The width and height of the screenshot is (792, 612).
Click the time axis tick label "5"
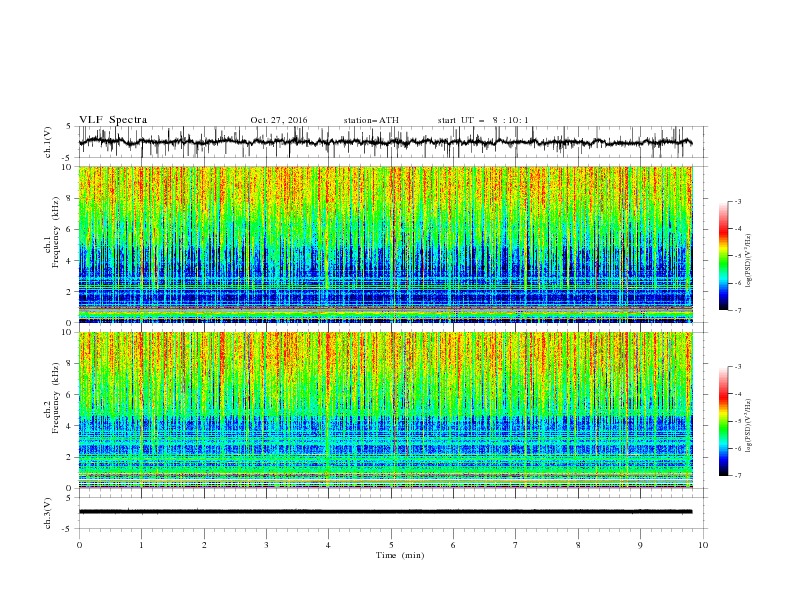[x=391, y=545]
